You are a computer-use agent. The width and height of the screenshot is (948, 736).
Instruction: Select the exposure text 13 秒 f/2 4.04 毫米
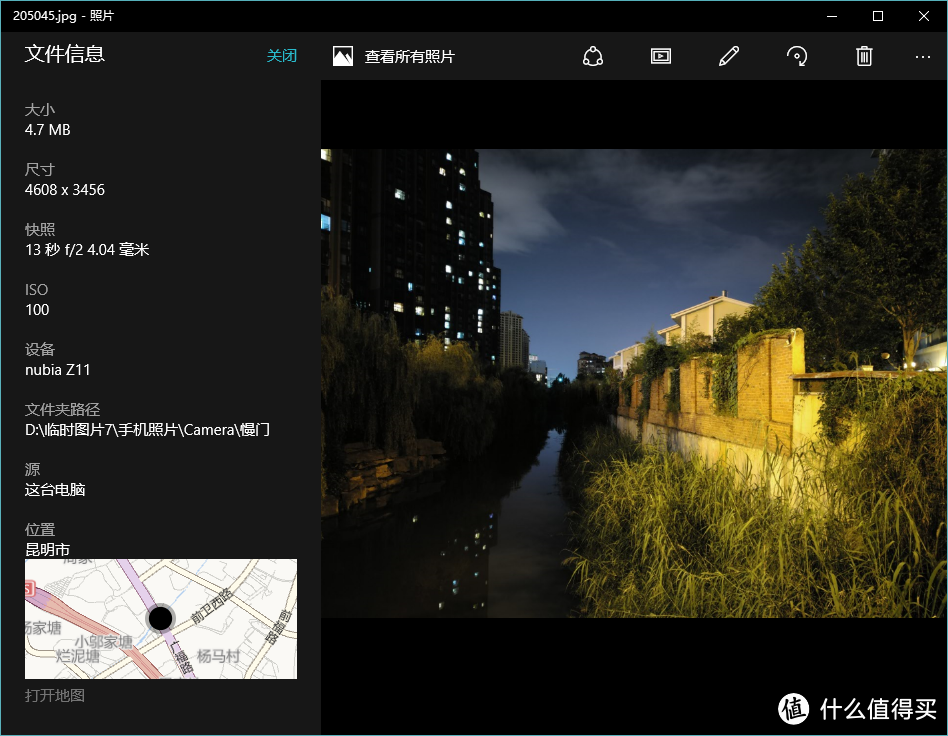click(87, 250)
